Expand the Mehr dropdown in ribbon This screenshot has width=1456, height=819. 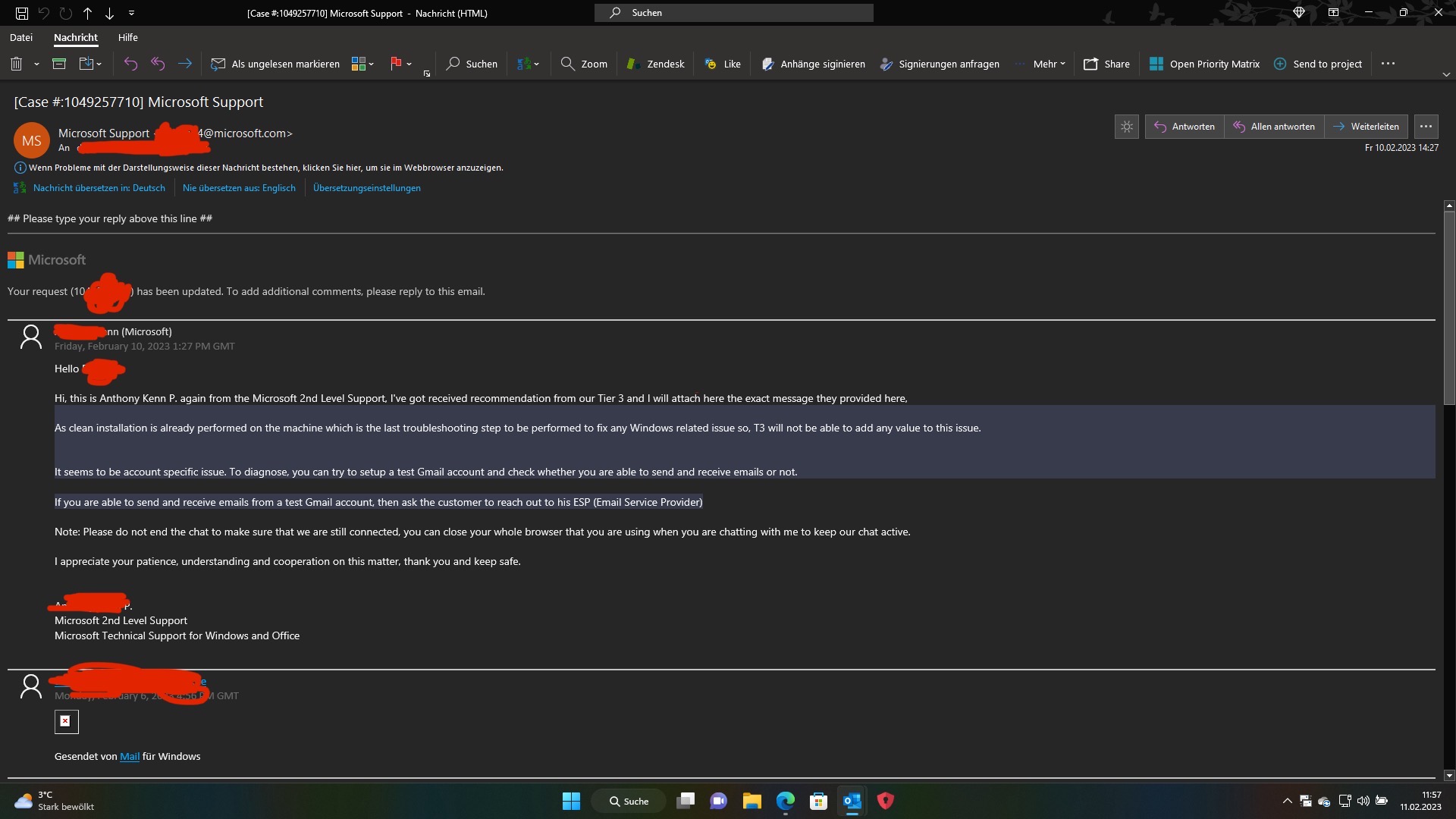point(1049,64)
